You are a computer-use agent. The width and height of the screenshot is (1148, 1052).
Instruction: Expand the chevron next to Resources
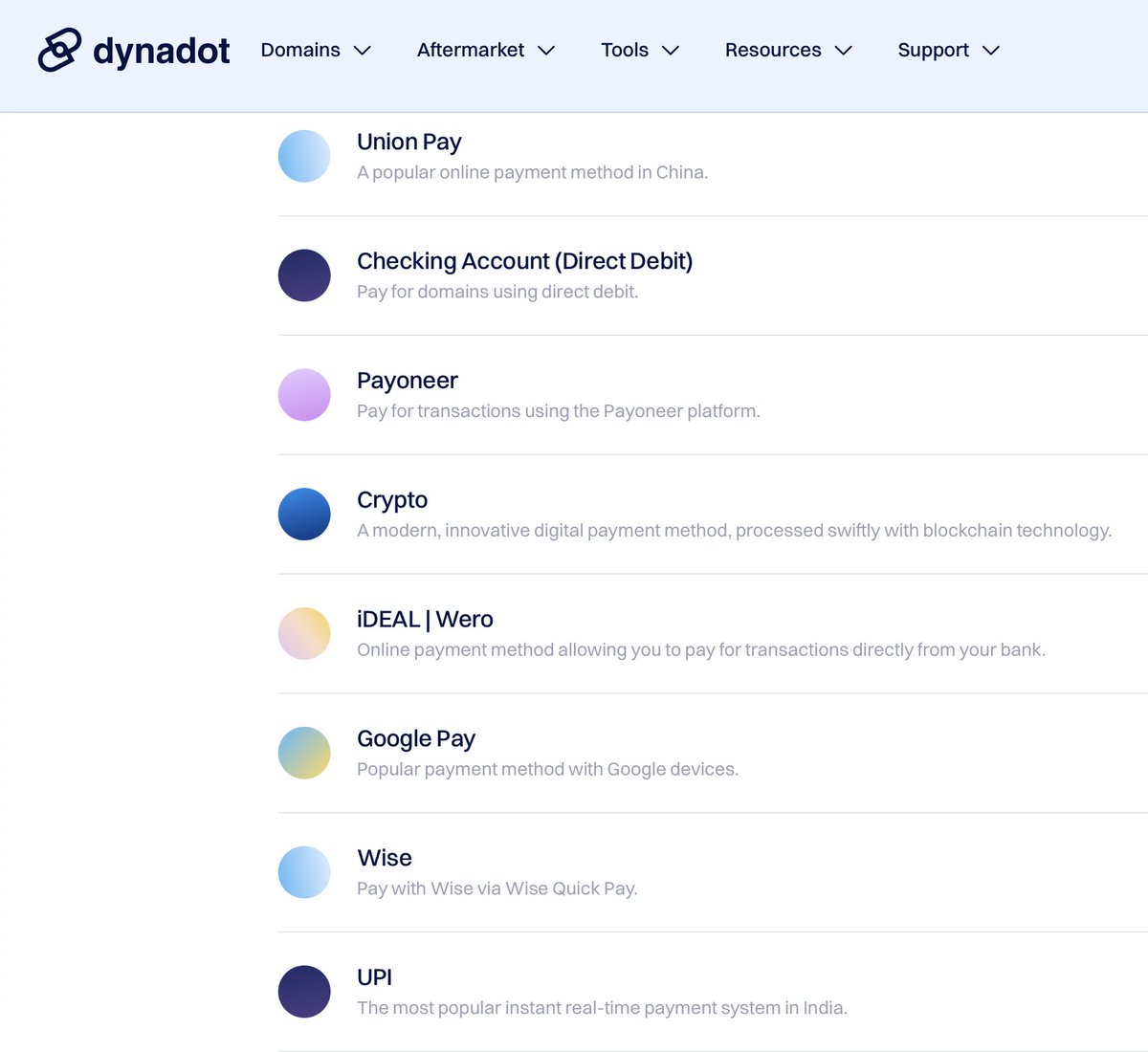[844, 51]
